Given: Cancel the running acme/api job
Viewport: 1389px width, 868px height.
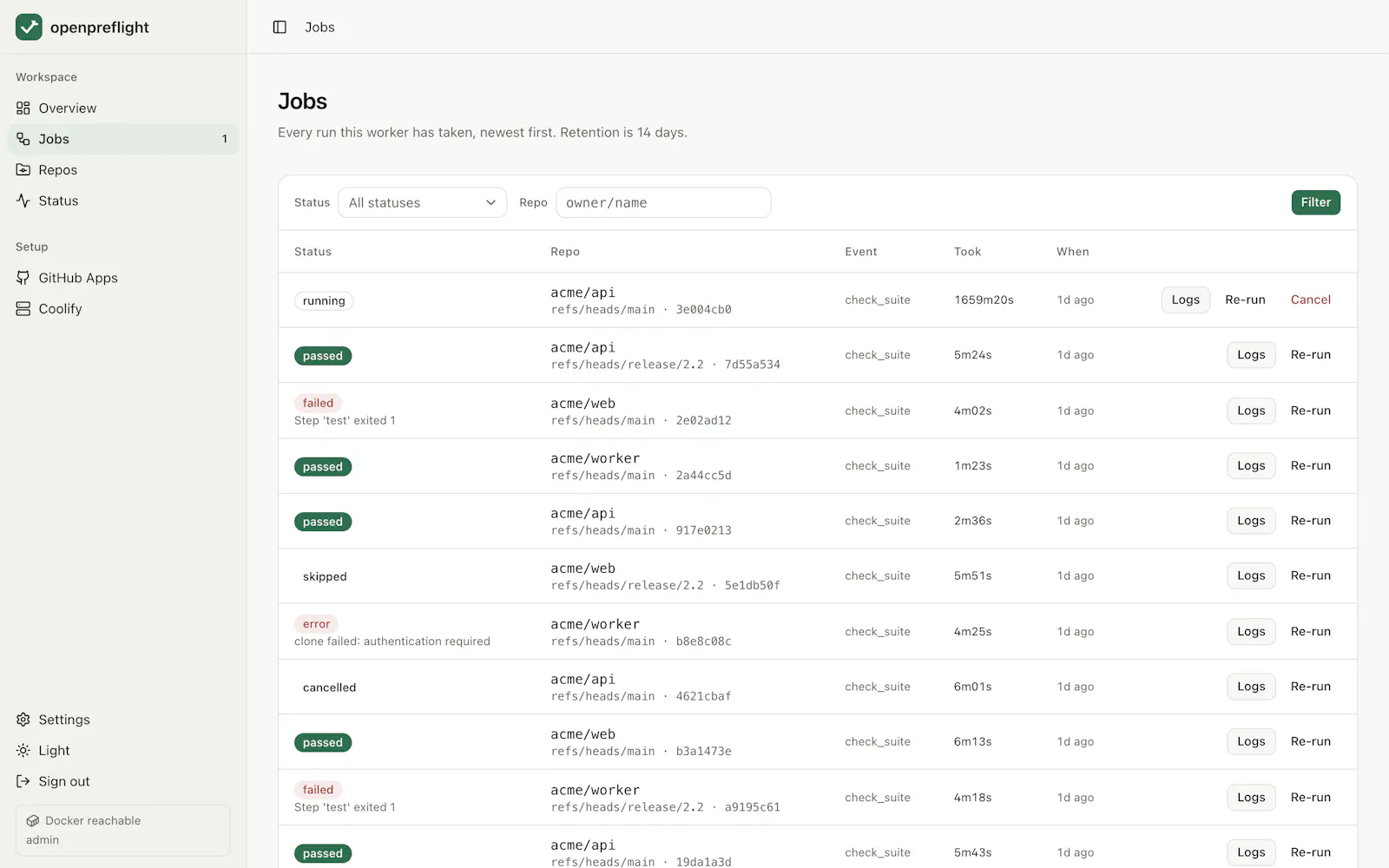Looking at the screenshot, I should [1311, 299].
